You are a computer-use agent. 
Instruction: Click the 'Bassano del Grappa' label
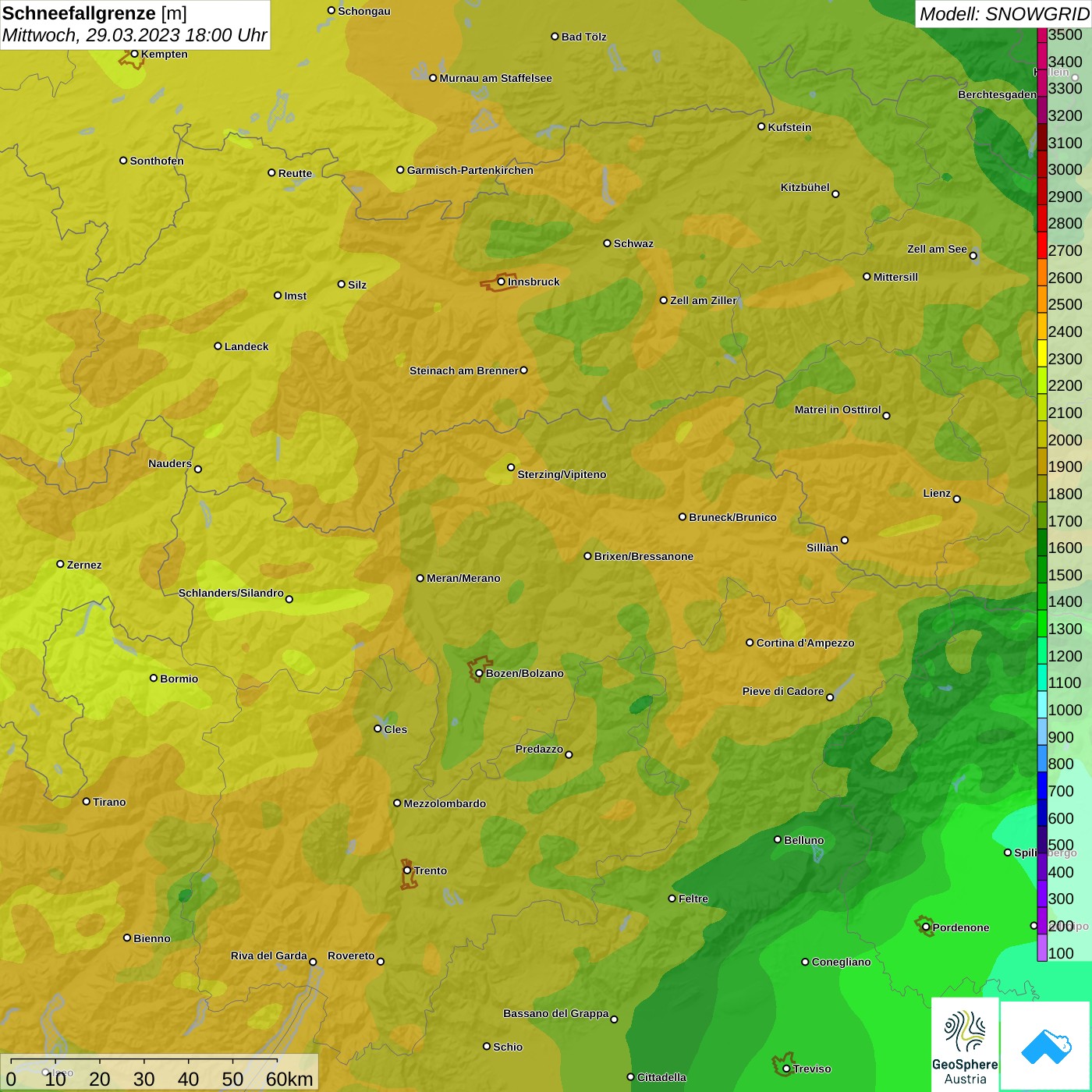555,1013
